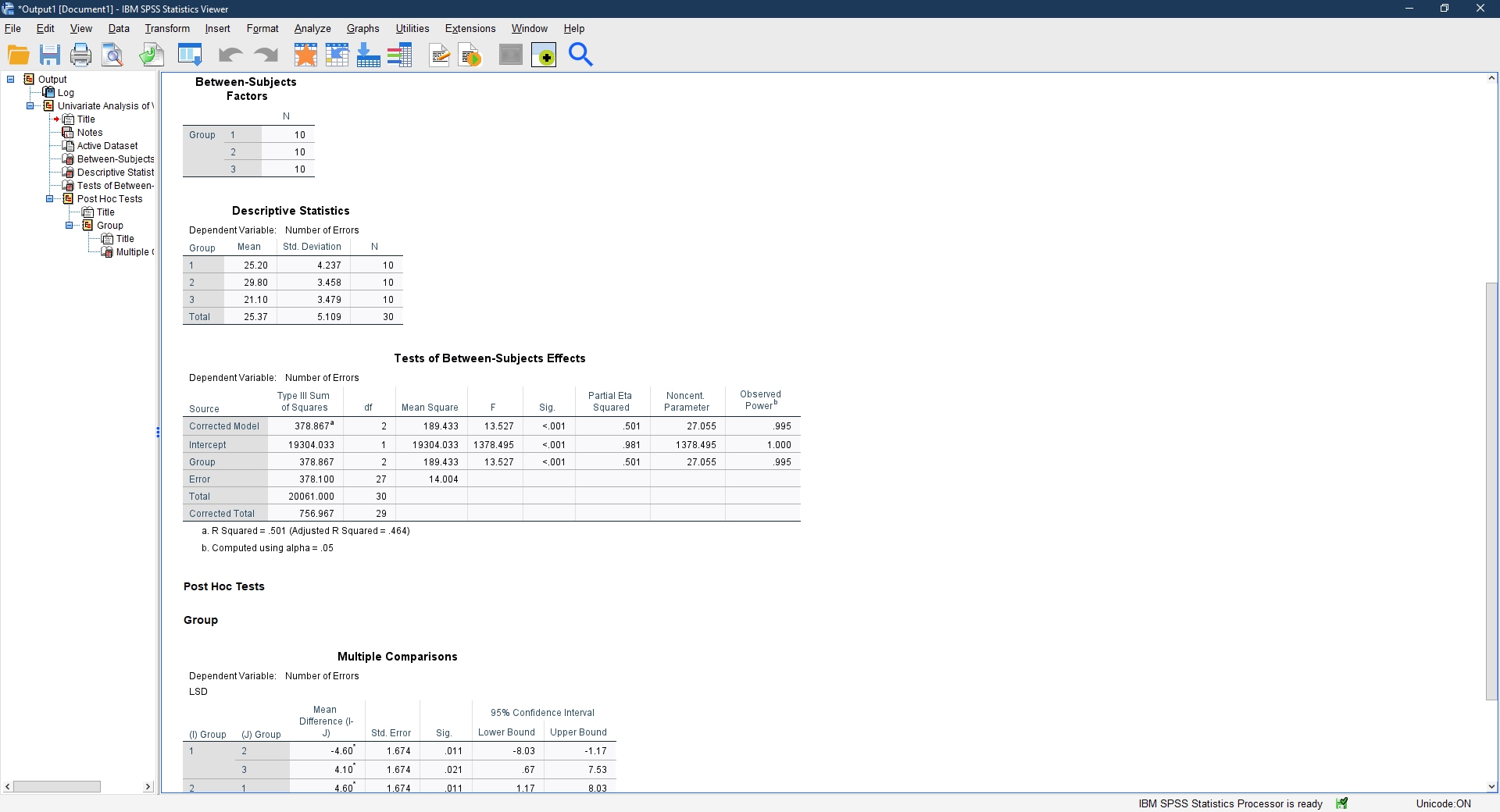Click the F value 1378.495 cell

pyautogui.click(x=494, y=445)
